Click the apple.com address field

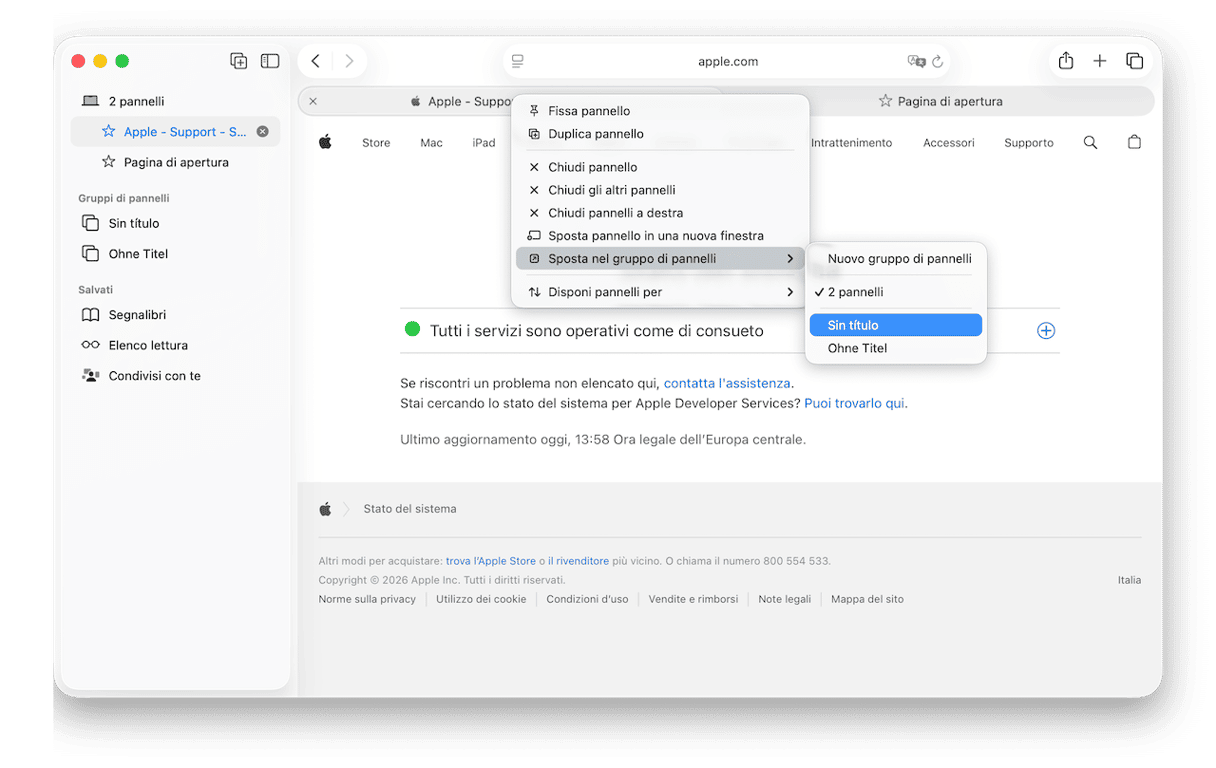pos(727,61)
